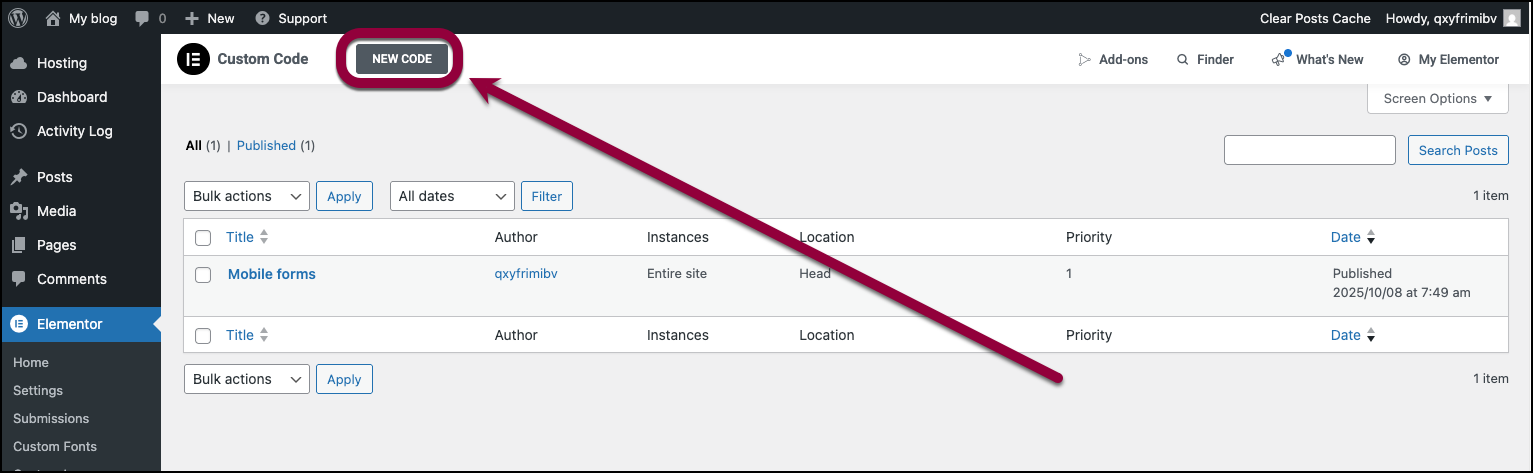This screenshot has height=473, width=1533.
Task: Toggle the select-all checkbox in table header
Action: pos(203,238)
